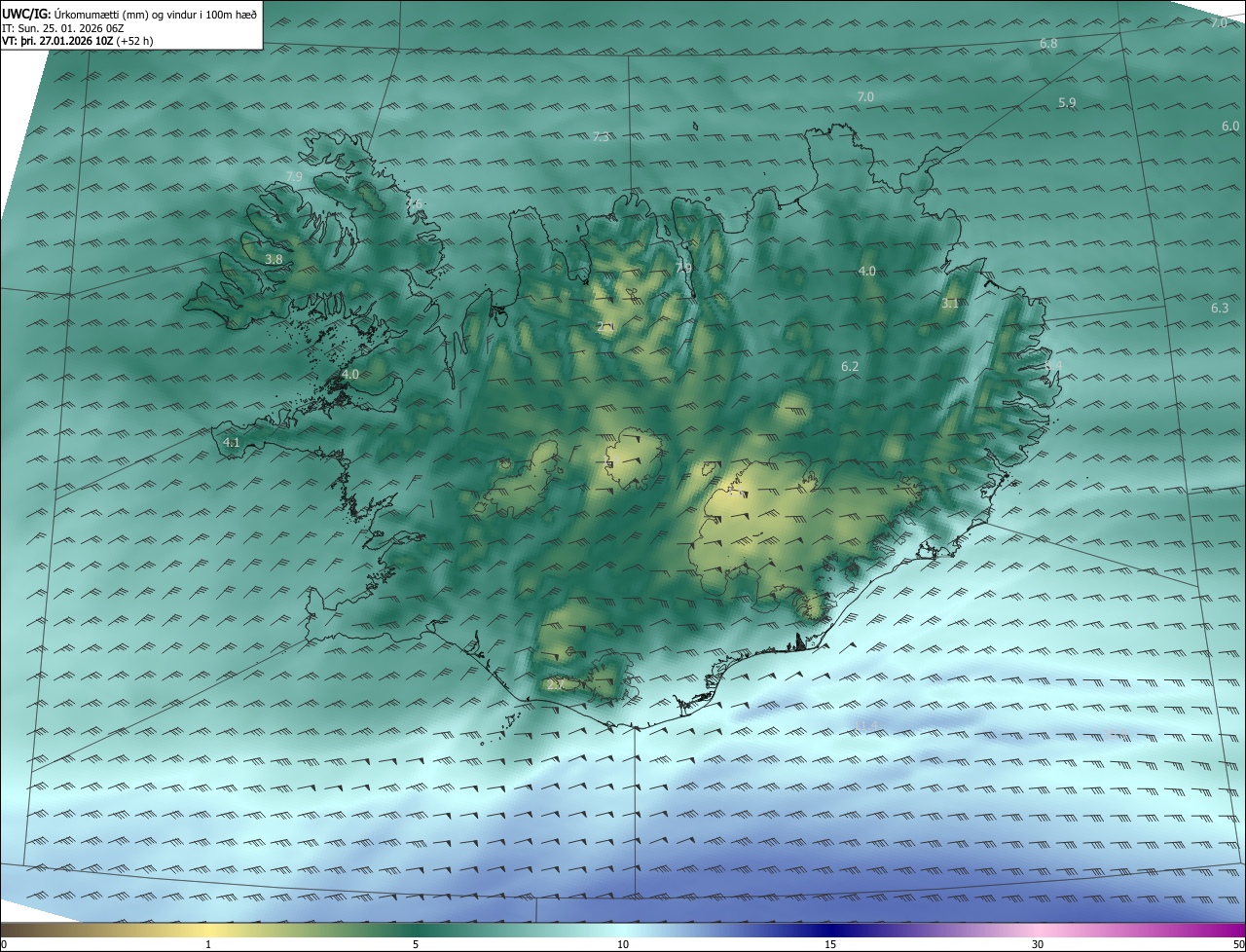The width and height of the screenshot is (1246, 952).
Task: Click the initial time line "IT: Sun. 25. 01. 2026 06Z"
Action: click(x=63, y=28)
